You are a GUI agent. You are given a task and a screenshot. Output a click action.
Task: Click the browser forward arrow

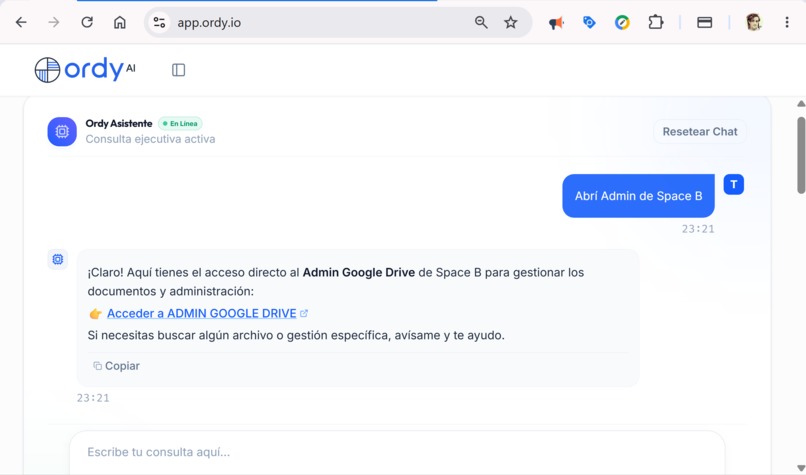point(53,23)
